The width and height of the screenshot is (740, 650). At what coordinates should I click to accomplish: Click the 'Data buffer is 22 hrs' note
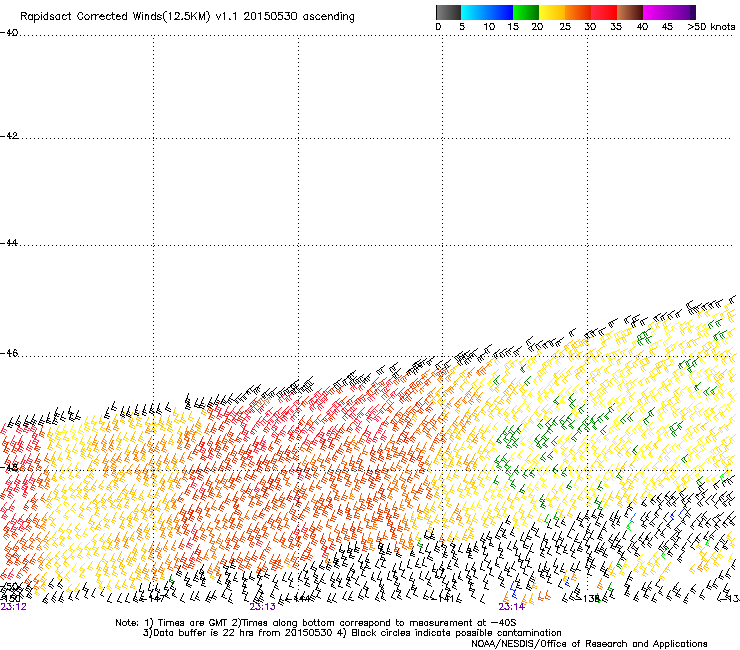[352, 633]
